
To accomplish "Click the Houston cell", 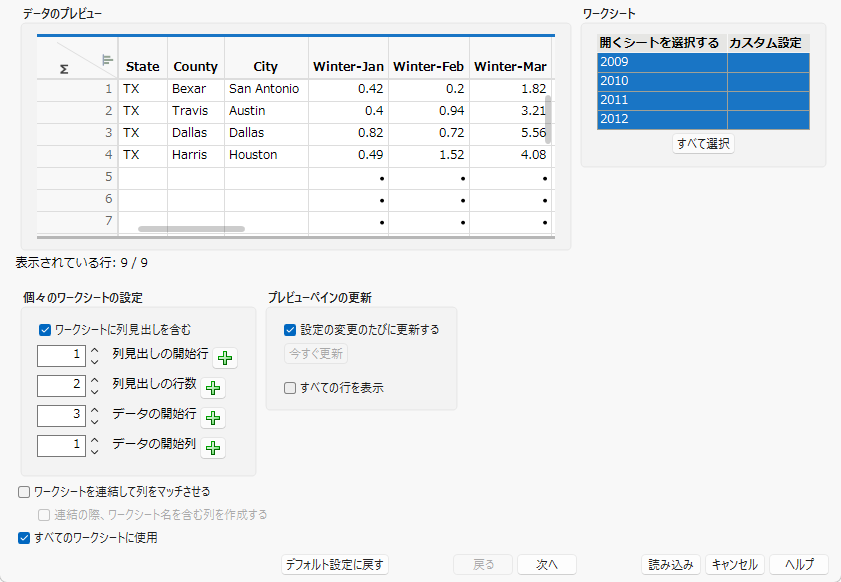I will [266, 155].
